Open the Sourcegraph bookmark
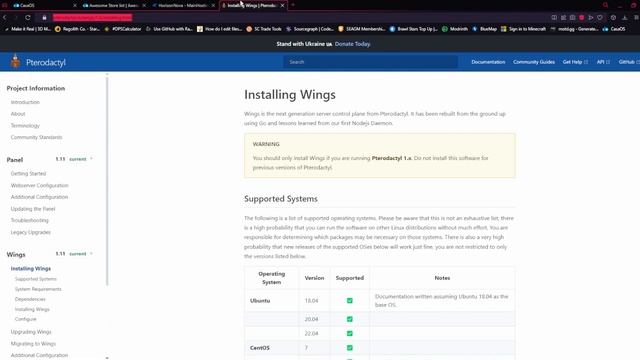Screen dimensions: 640x360 point(310,29)
